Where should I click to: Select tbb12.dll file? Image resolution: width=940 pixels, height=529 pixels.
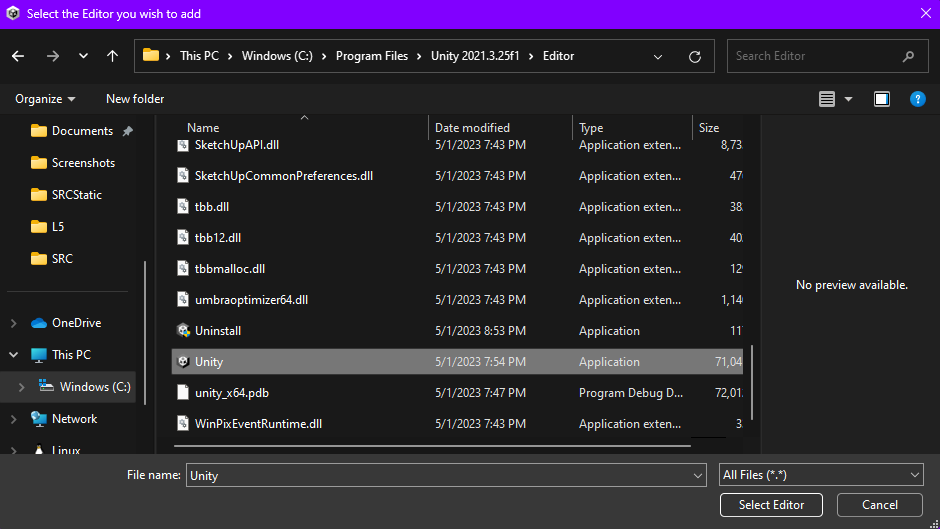tap(457, 238)
